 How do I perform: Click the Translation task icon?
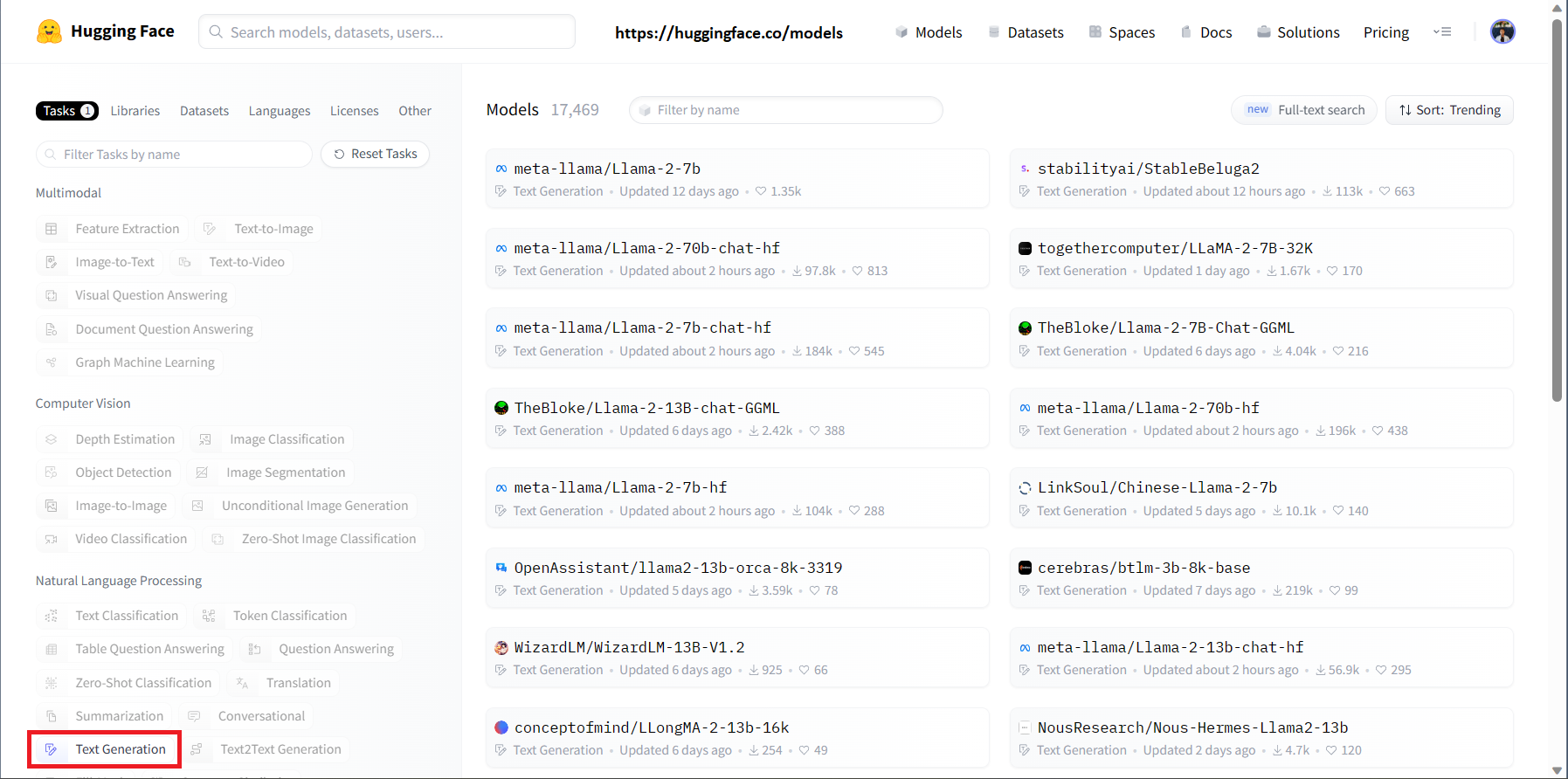click(x=242, y=683)
